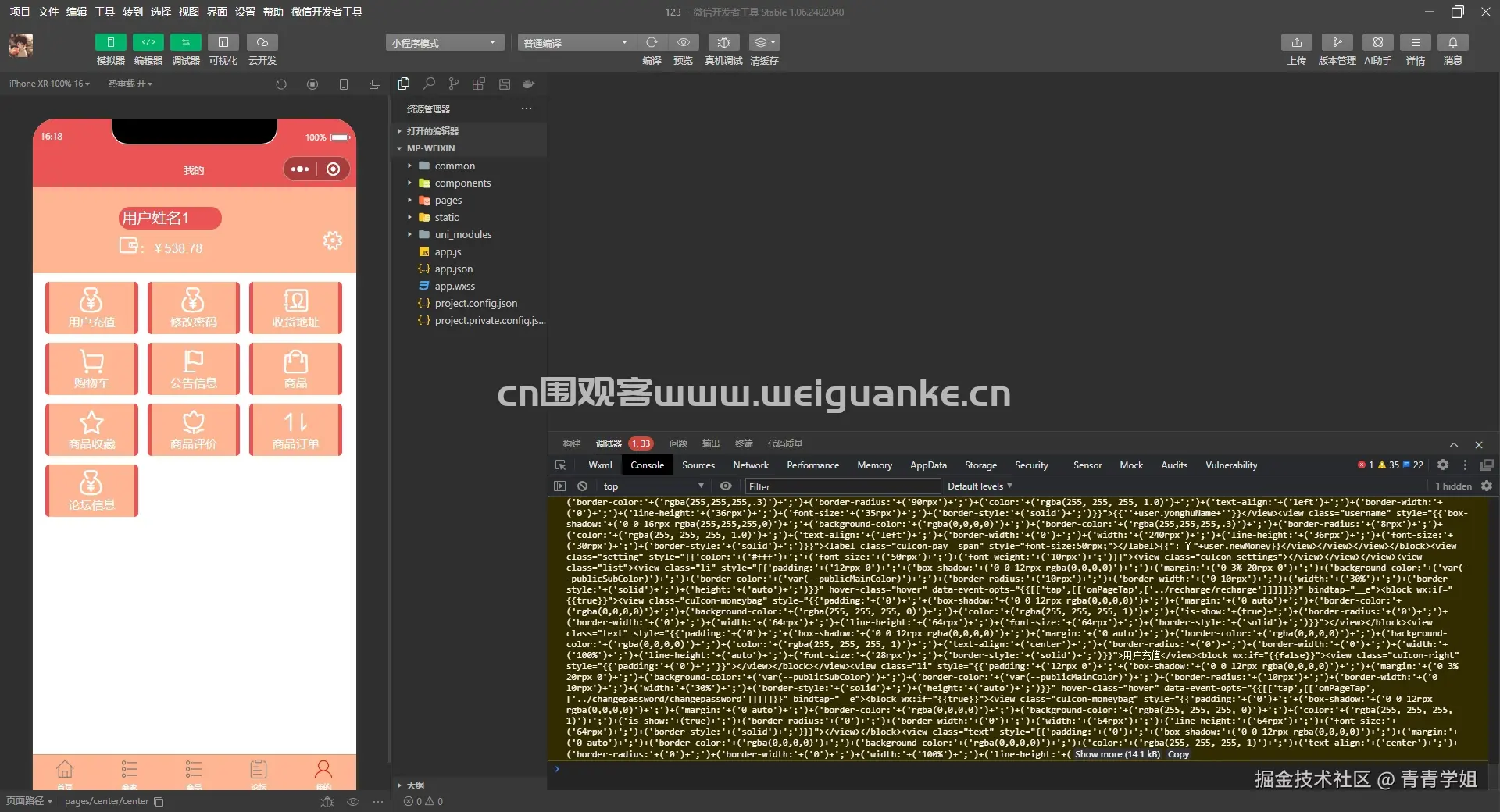Toggle the 模拟器 simulator panel button
Viewport: 1500px width, 812px height.
(110, 42)
